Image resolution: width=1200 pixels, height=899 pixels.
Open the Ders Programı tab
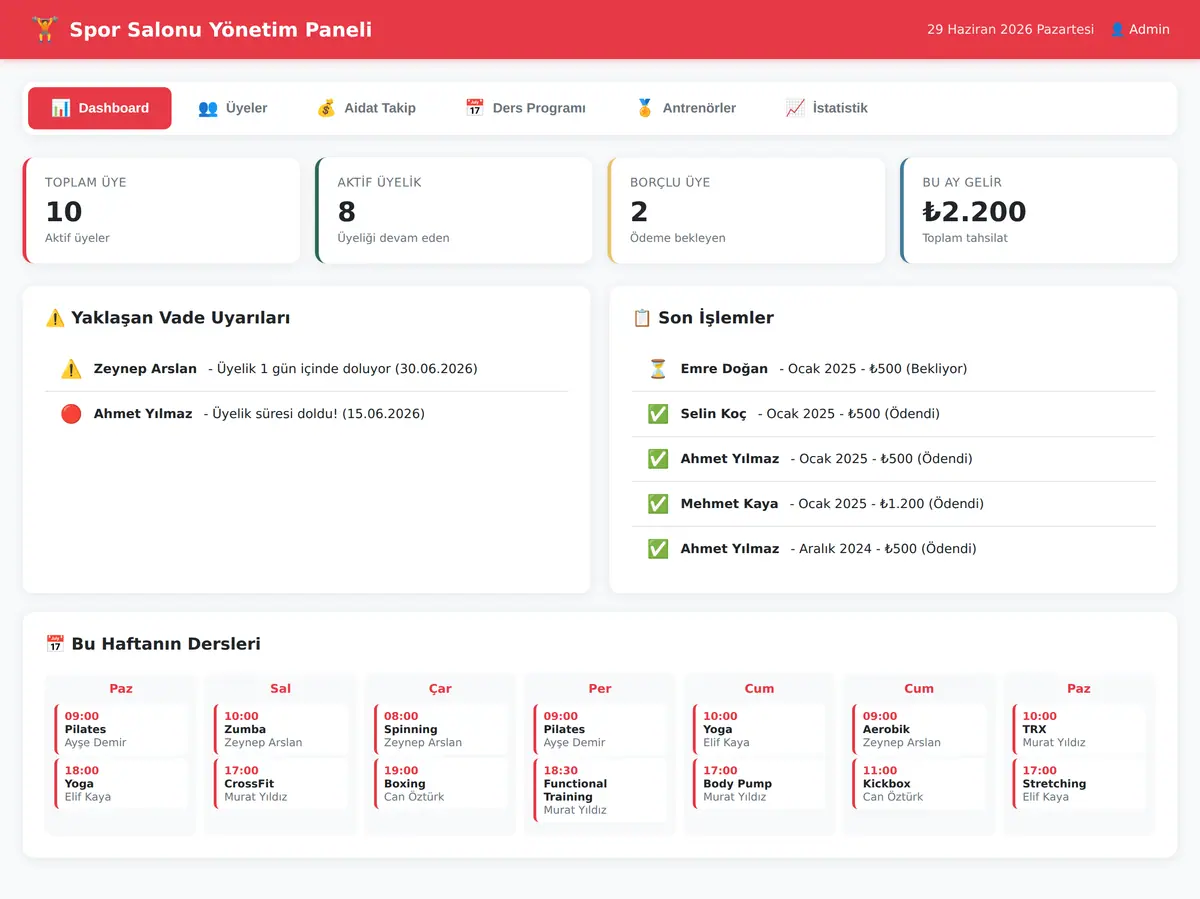pos(525,108)
